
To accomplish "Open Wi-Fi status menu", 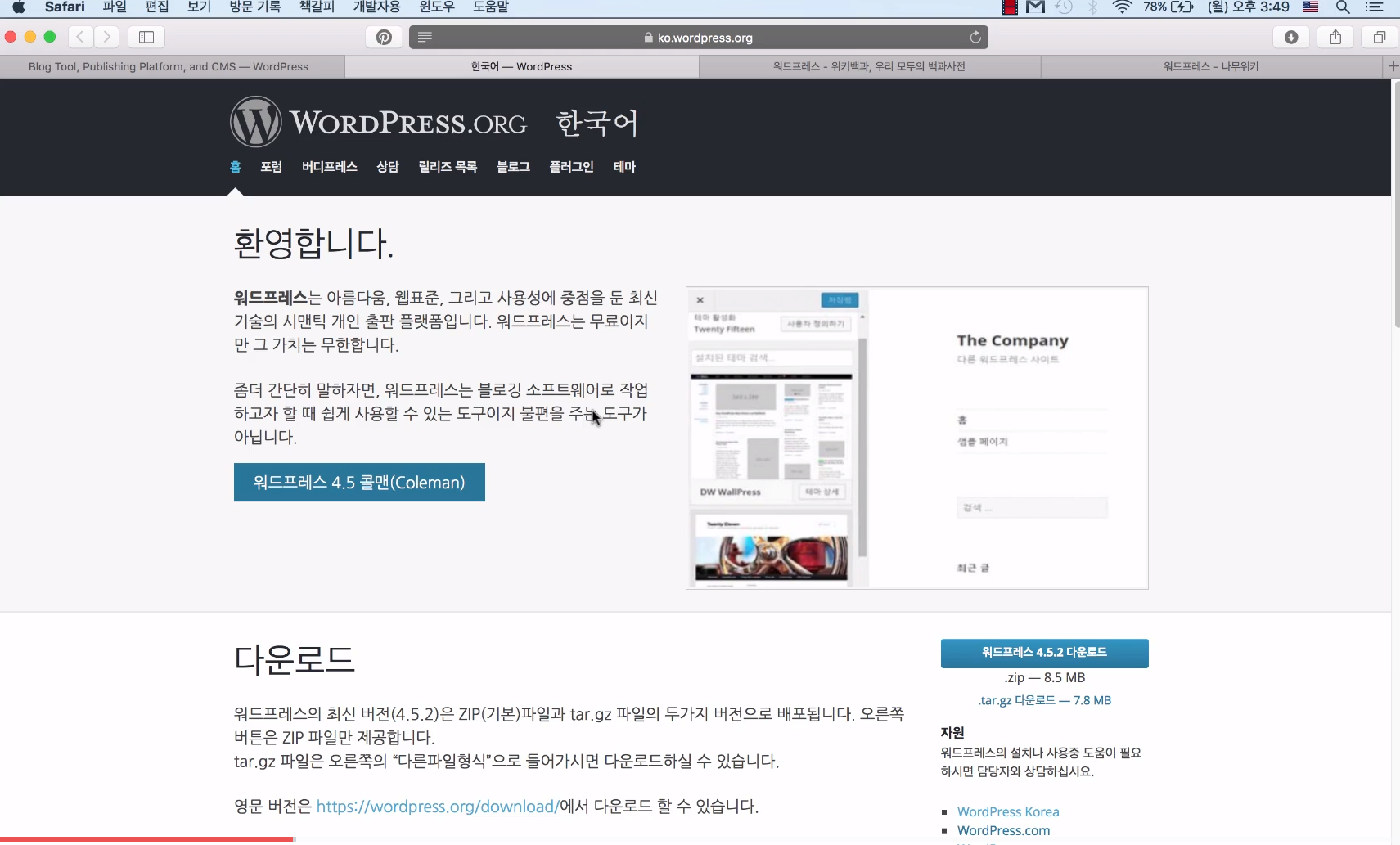I will coord(1122,7).
